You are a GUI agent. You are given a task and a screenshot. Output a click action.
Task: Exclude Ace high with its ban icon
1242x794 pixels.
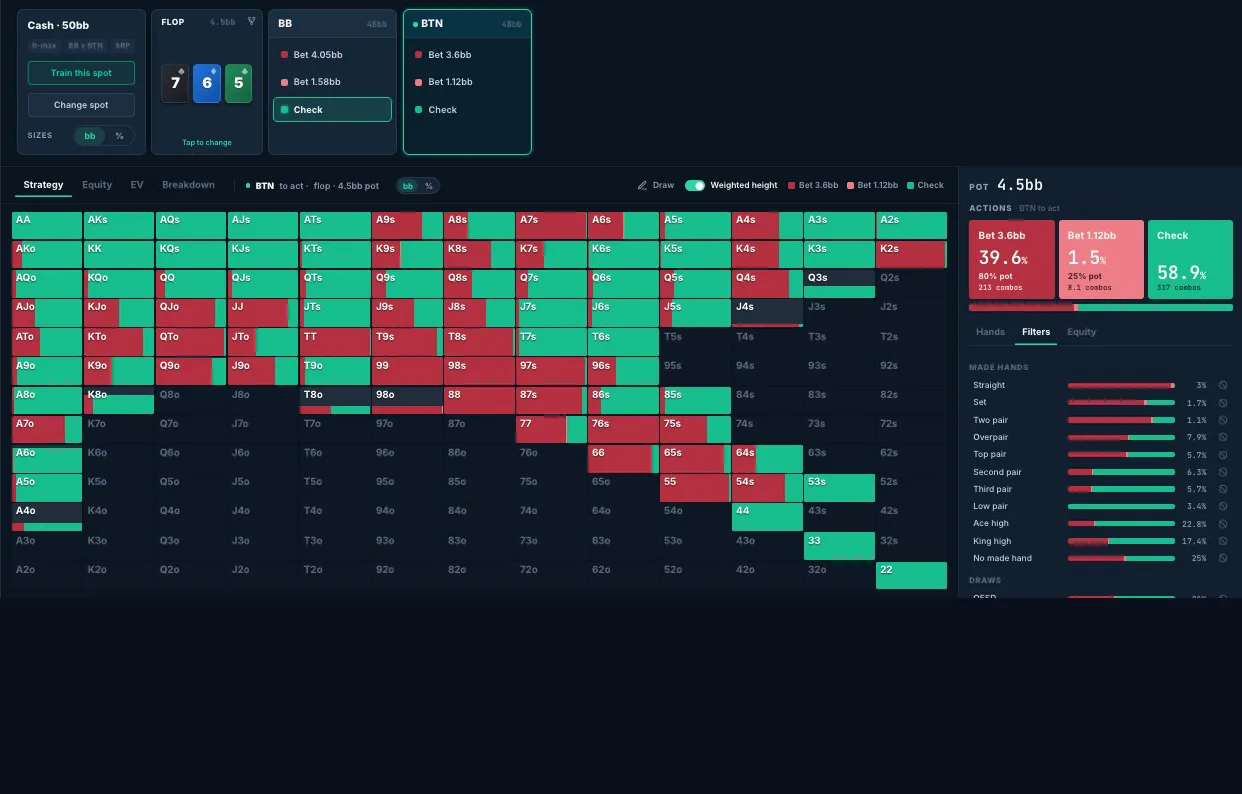(1222, 524)
